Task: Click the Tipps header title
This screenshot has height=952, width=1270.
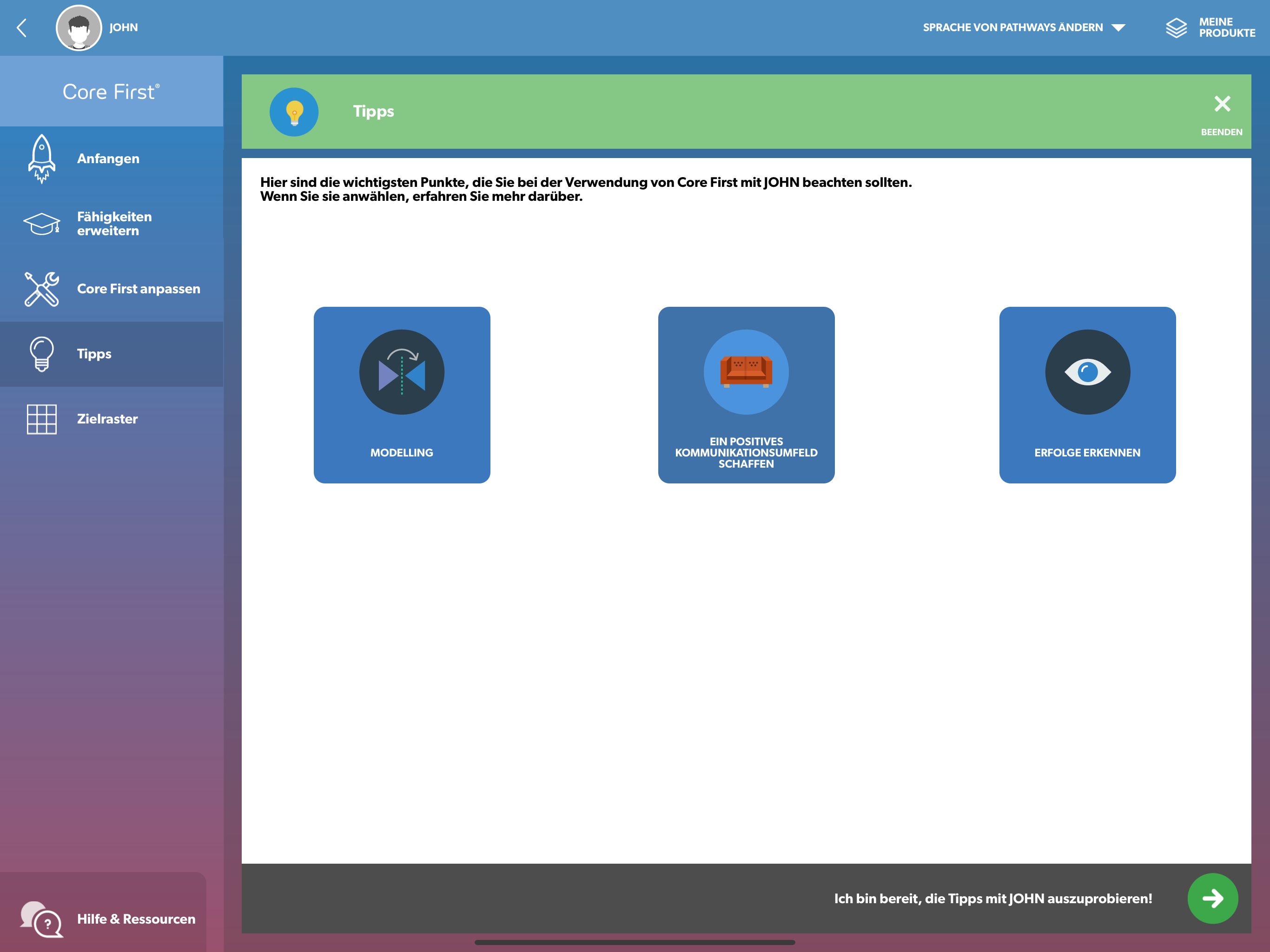Action: pos(373,112)
